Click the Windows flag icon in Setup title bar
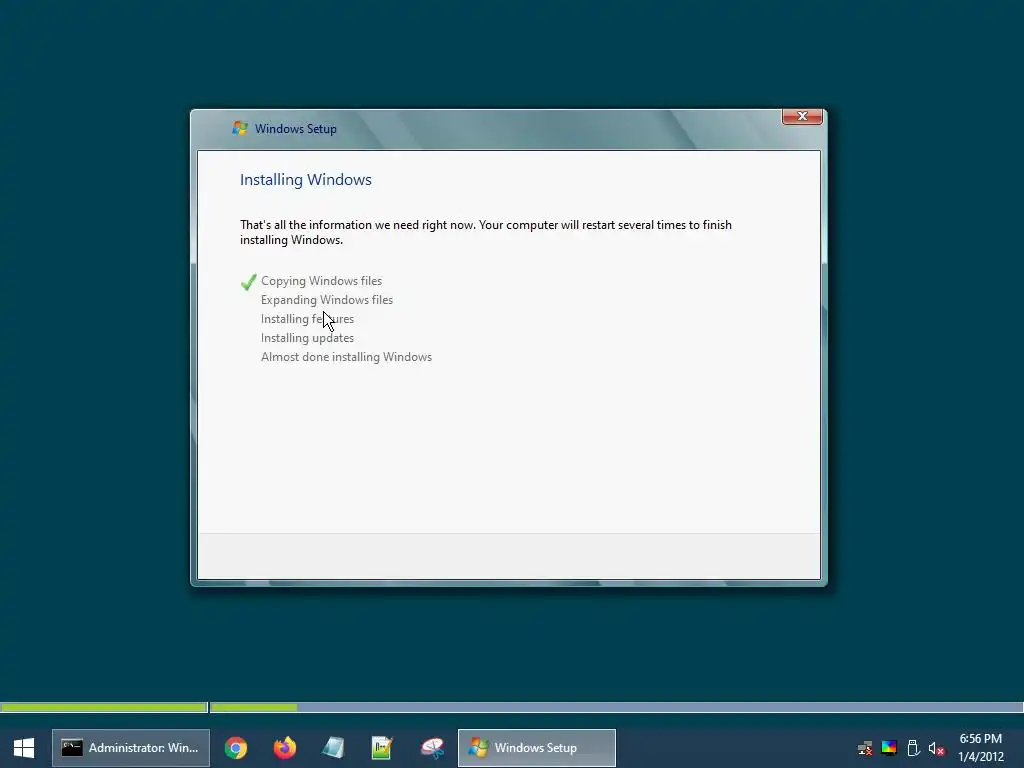 (240, 128)
